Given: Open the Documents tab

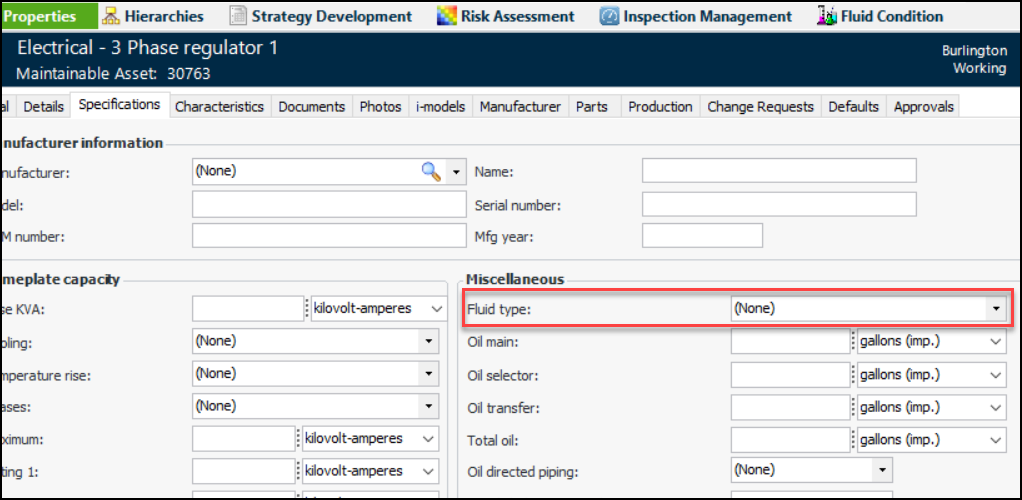Looking at the screenshot, I should (311, 106).
